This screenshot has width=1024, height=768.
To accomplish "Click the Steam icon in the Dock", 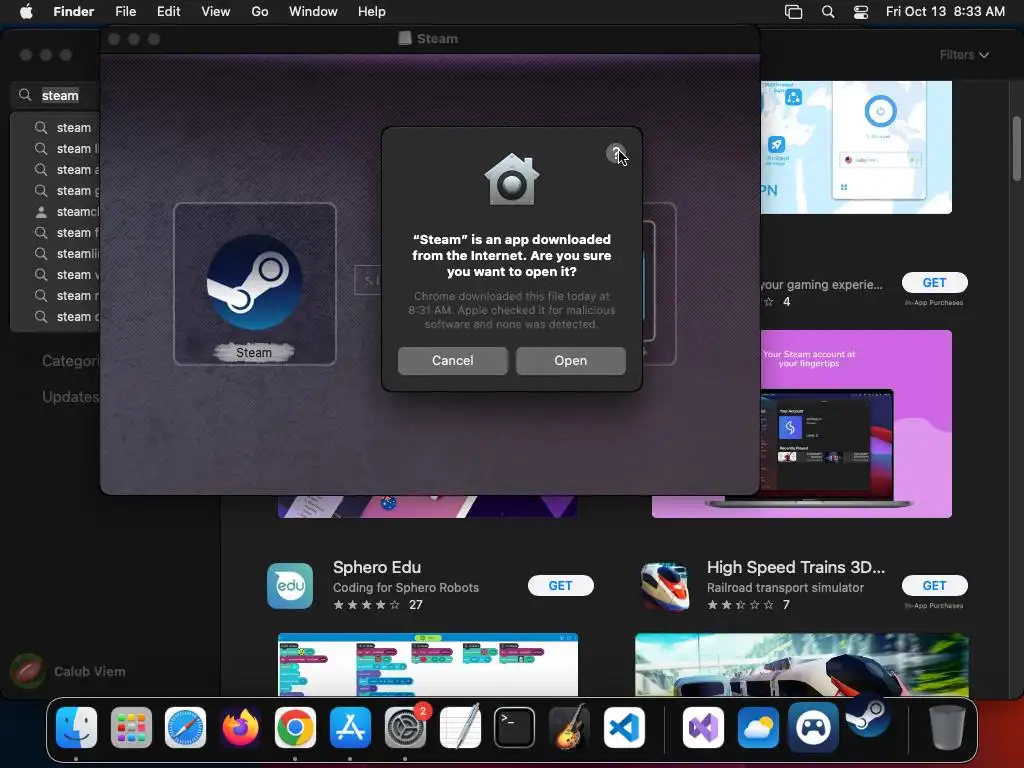I will [x=867, y=717].
